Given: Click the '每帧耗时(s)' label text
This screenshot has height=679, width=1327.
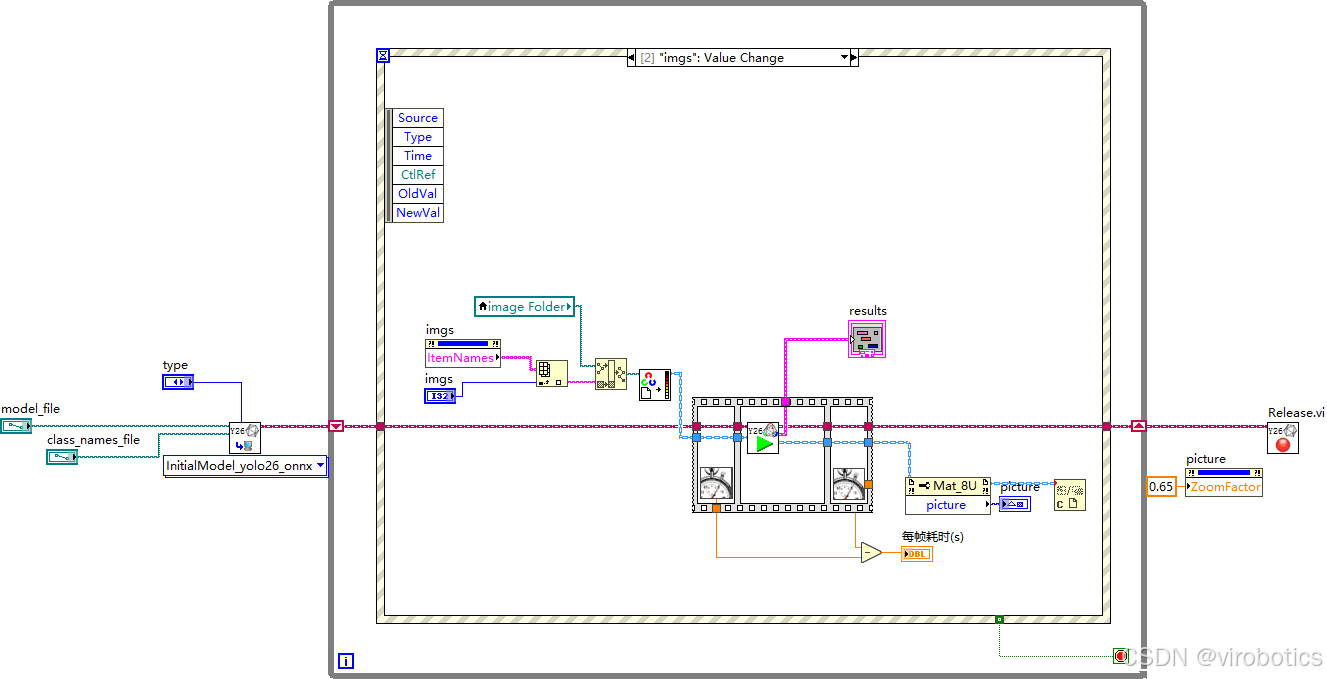Looking at the screenshot, I should pos(932,537).
